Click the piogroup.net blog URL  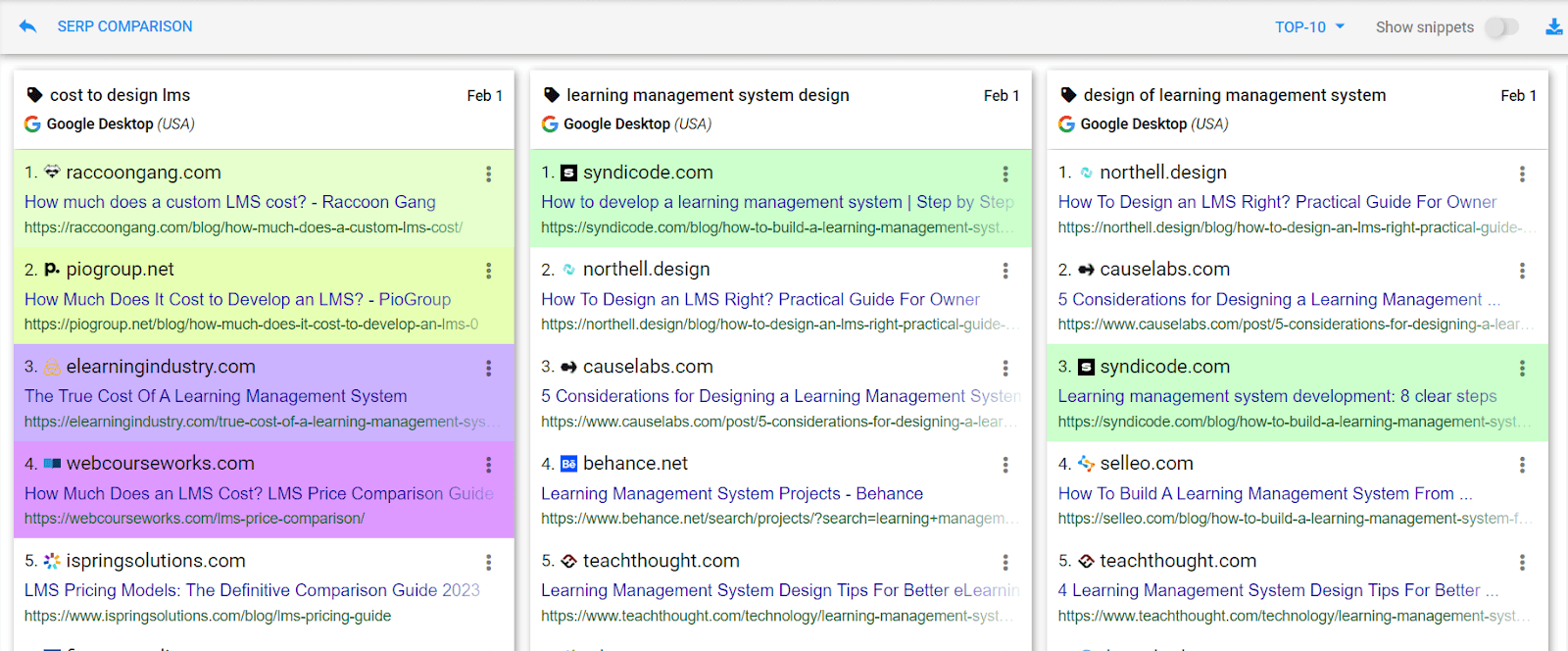point(252,325)
